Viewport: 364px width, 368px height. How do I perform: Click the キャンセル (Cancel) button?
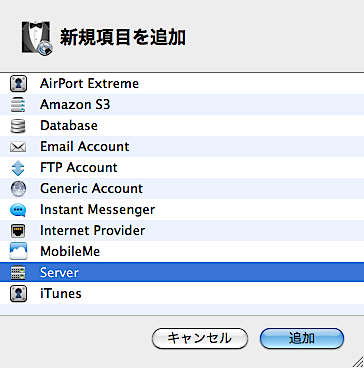click(200, 339)
